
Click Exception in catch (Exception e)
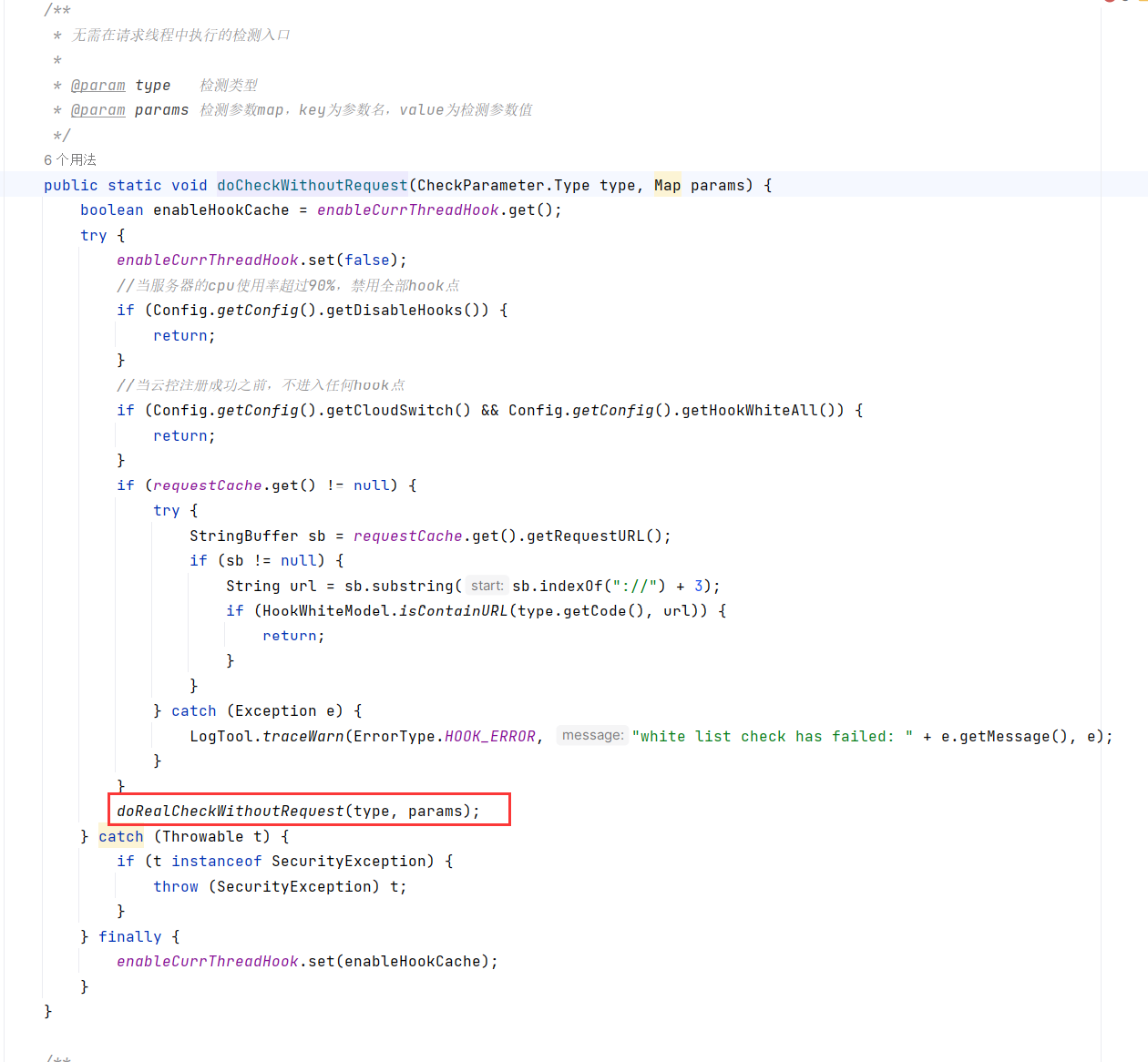(x=275, y=711)
